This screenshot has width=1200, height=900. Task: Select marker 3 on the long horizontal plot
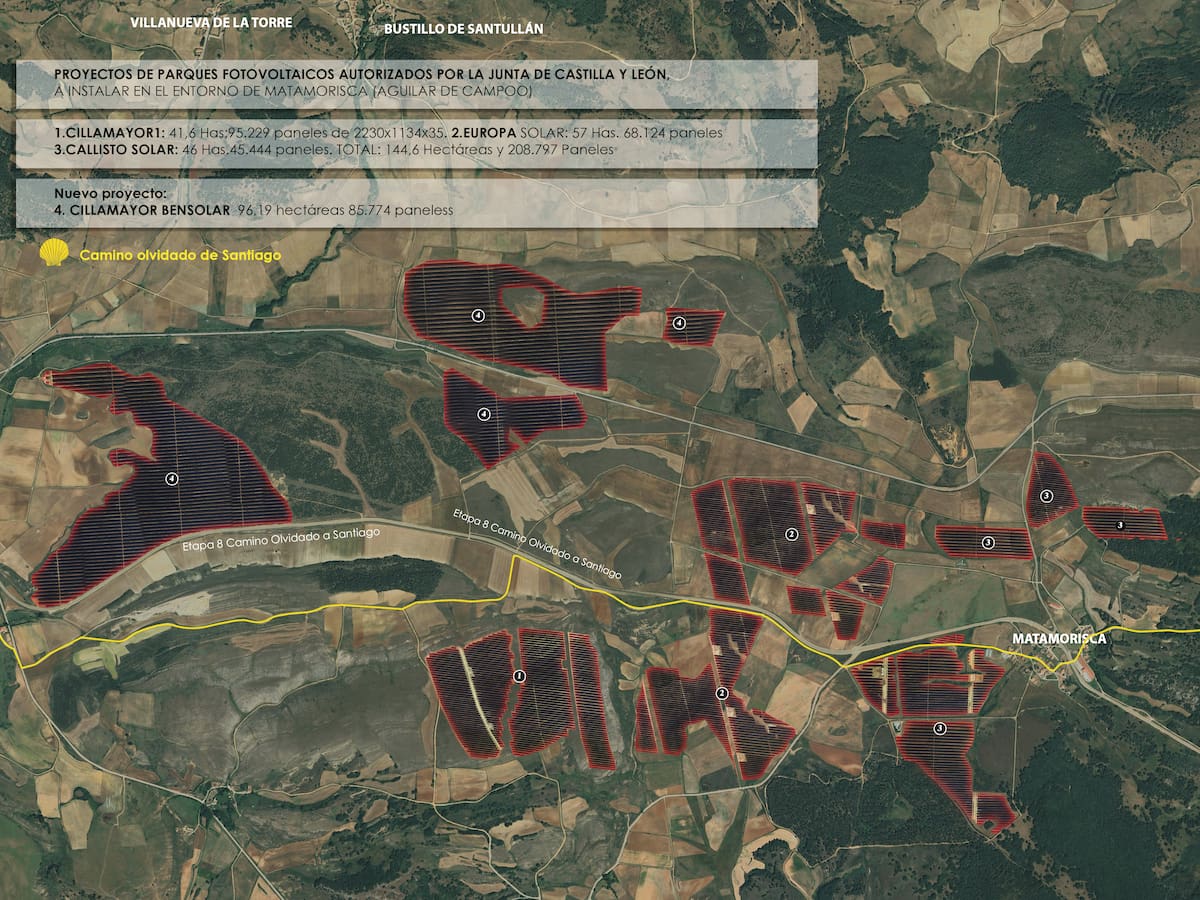987,542
